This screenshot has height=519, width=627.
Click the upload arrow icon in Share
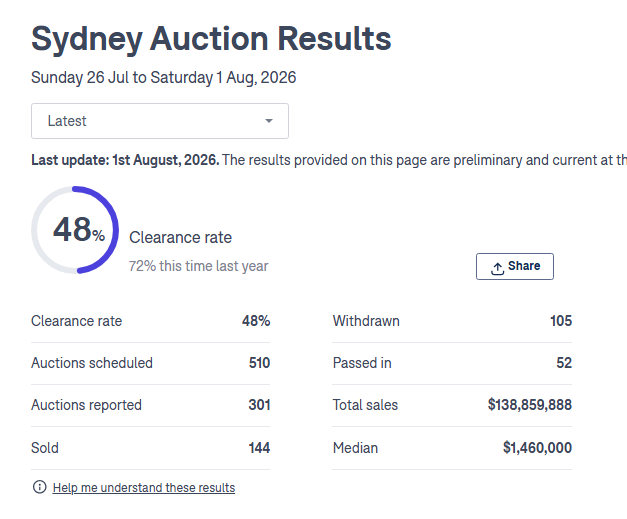click(497, 269)
